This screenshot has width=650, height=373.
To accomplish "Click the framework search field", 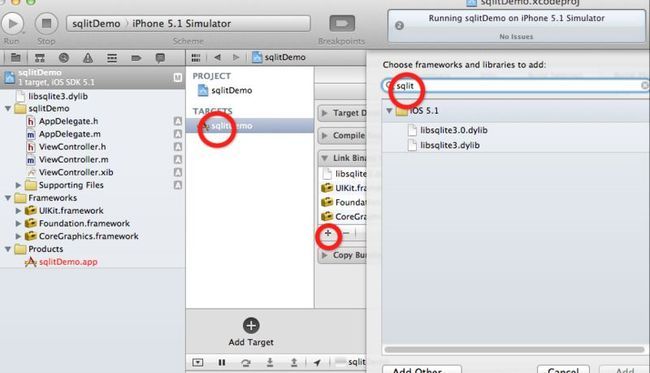I will click(515, 86).
